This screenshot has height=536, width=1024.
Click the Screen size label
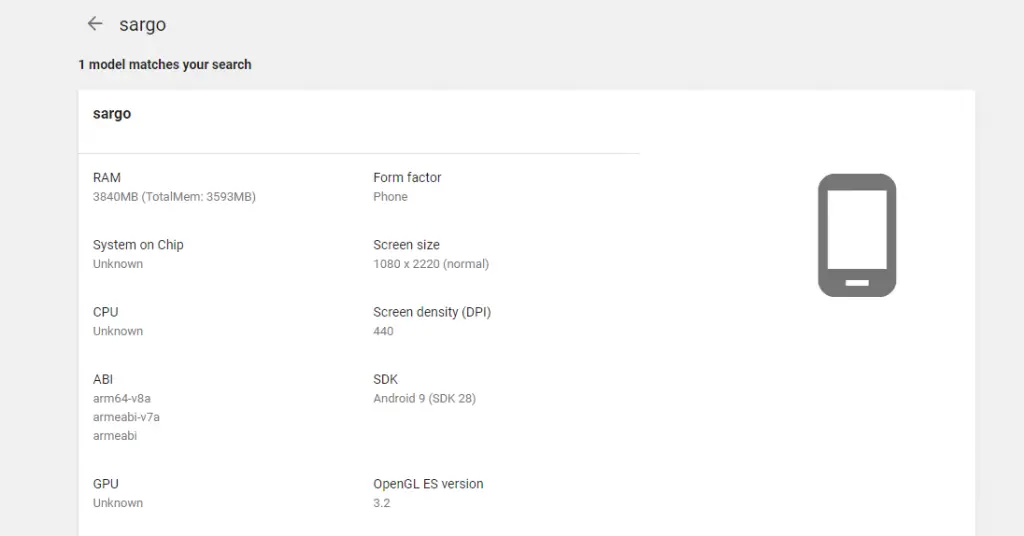pyautogui.click(x=406, y=245)
